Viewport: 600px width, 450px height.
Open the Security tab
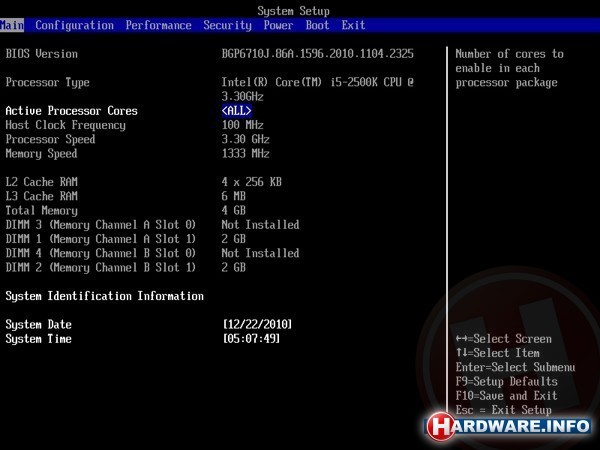(x=227, y=25)
